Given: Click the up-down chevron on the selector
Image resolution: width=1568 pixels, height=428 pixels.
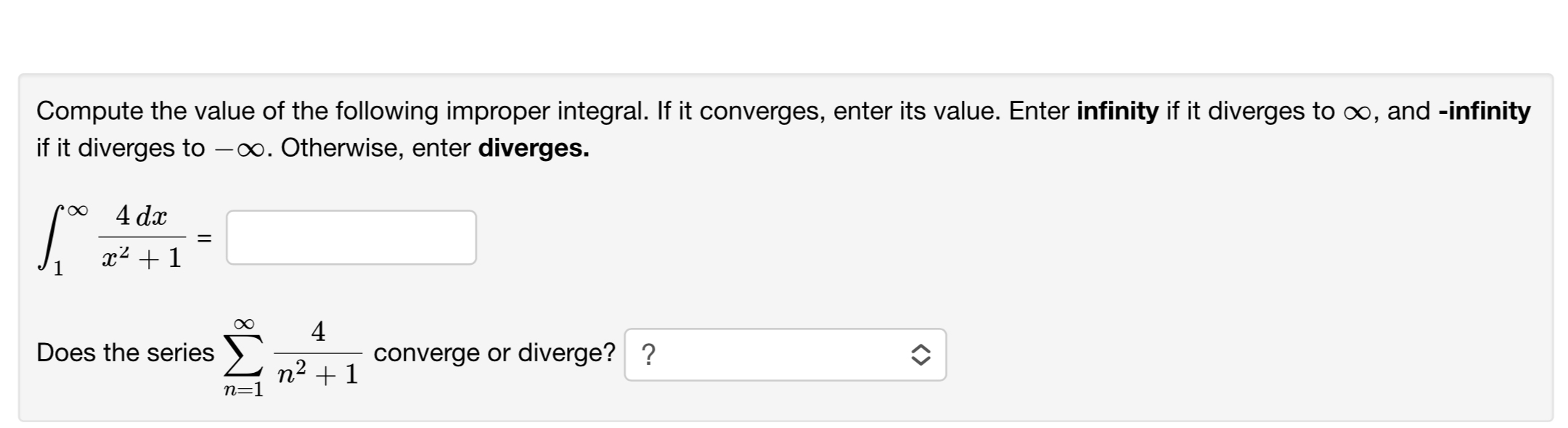Looking at the screenshot, I should (x=920, y=353).
